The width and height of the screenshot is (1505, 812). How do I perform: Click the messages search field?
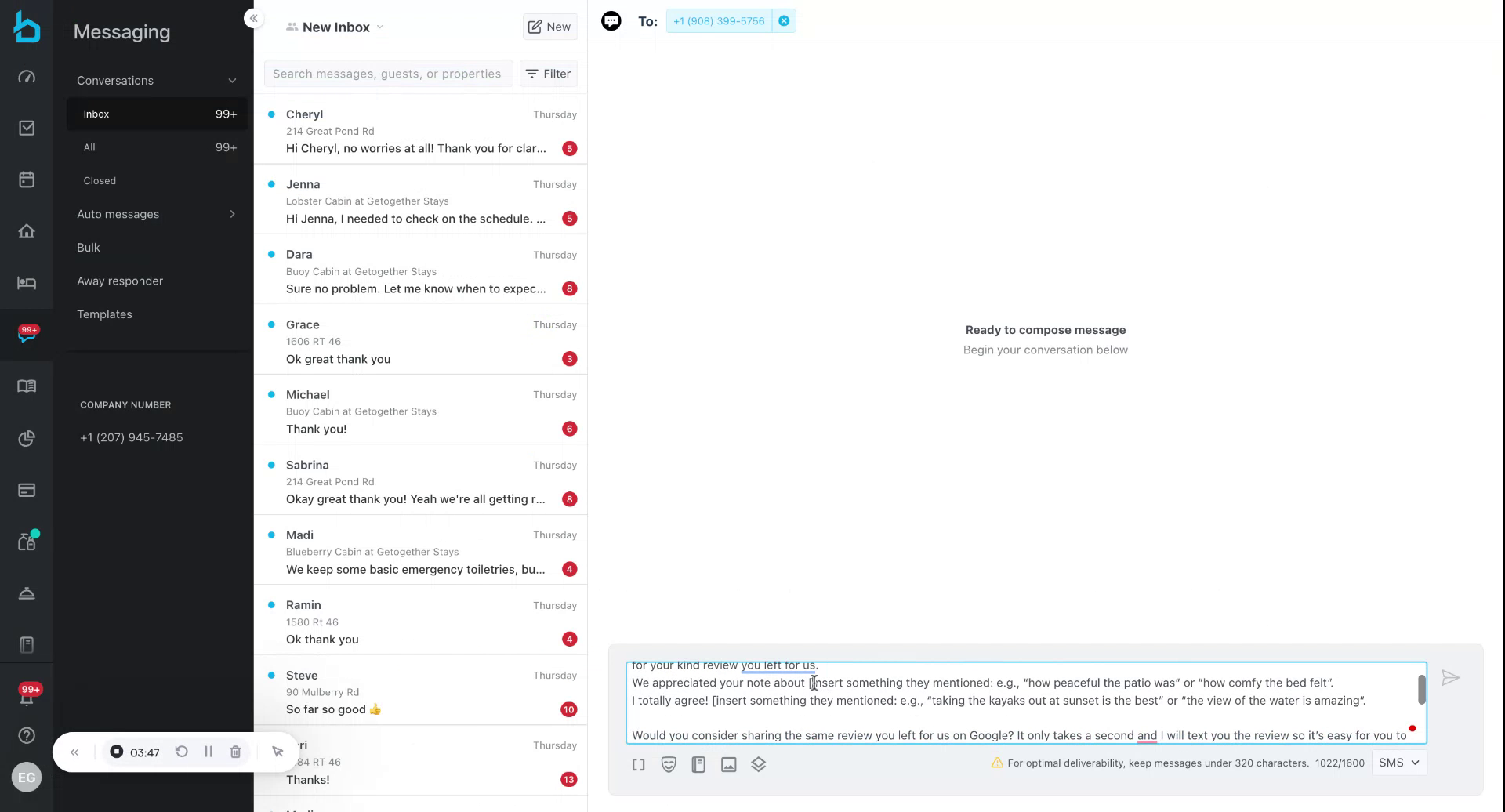(387, 73)
